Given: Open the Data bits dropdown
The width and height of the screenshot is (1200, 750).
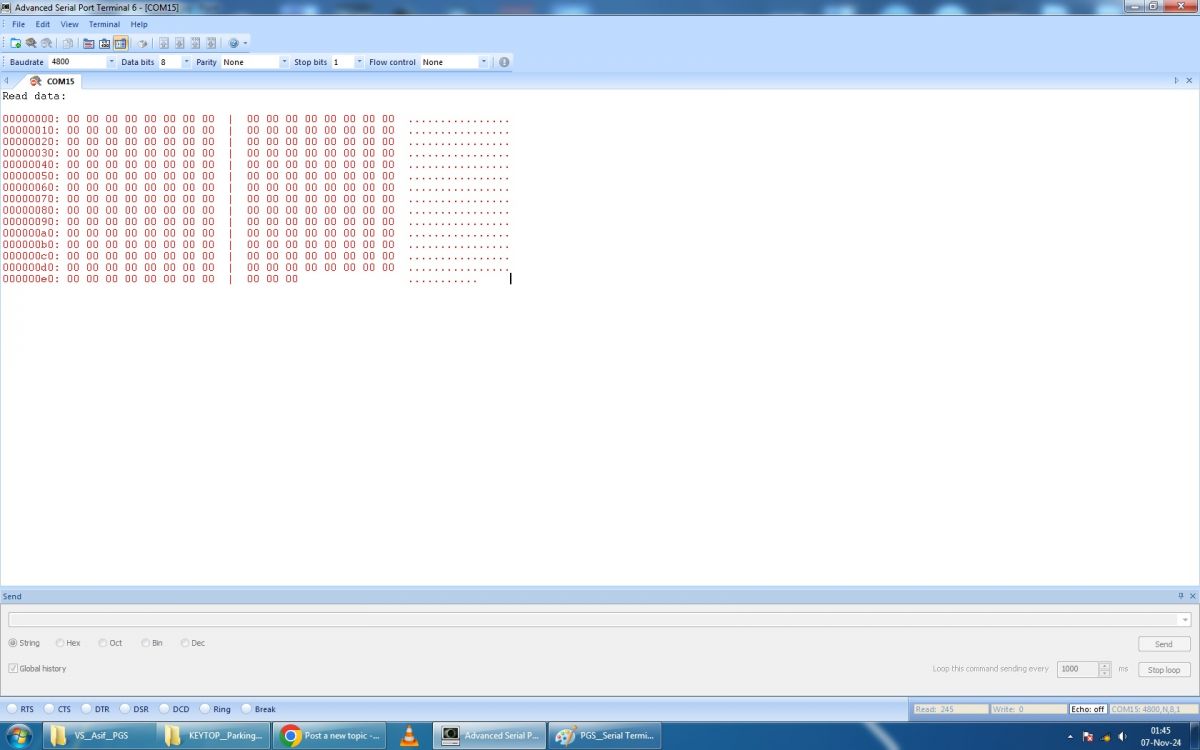Looking at the screenshot, I should pos(186,62).
